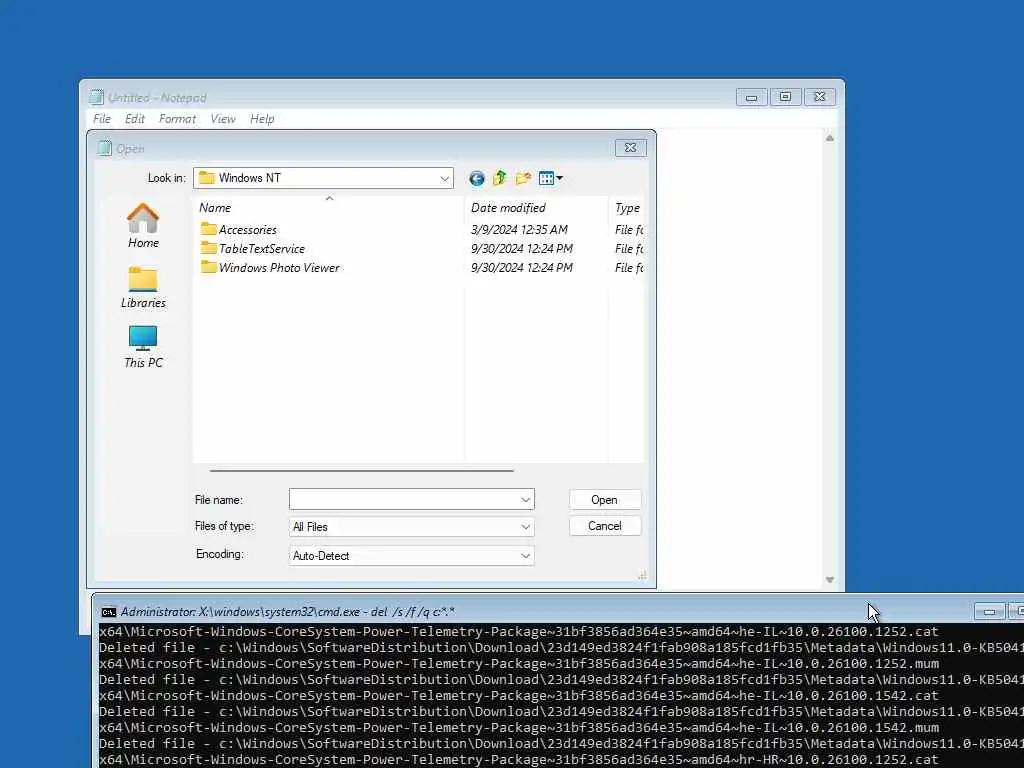The height and width of the screenshot is (768, 1024).
Task: Go back using the blue arrow icon
Action: (477, 178)
